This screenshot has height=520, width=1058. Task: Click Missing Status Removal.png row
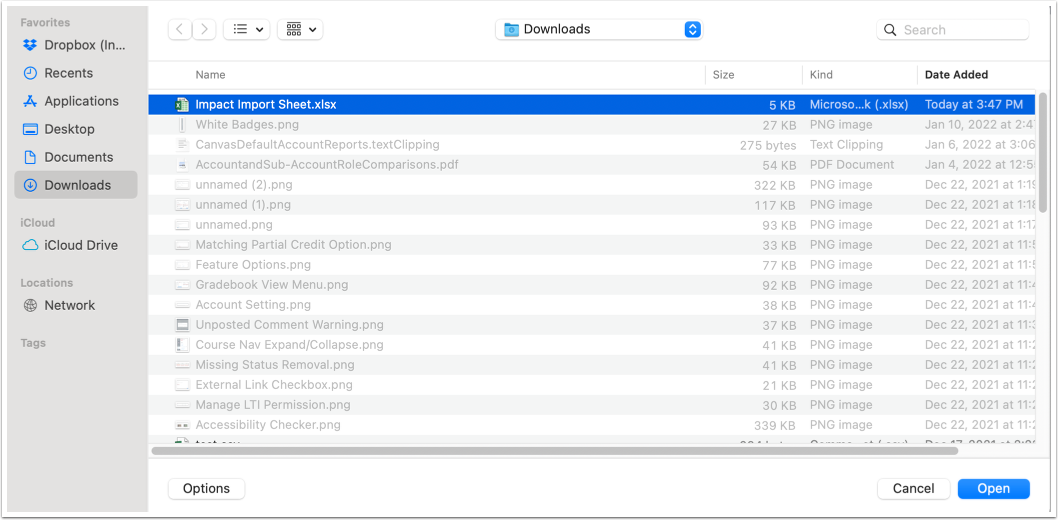[x=592, y=365]
